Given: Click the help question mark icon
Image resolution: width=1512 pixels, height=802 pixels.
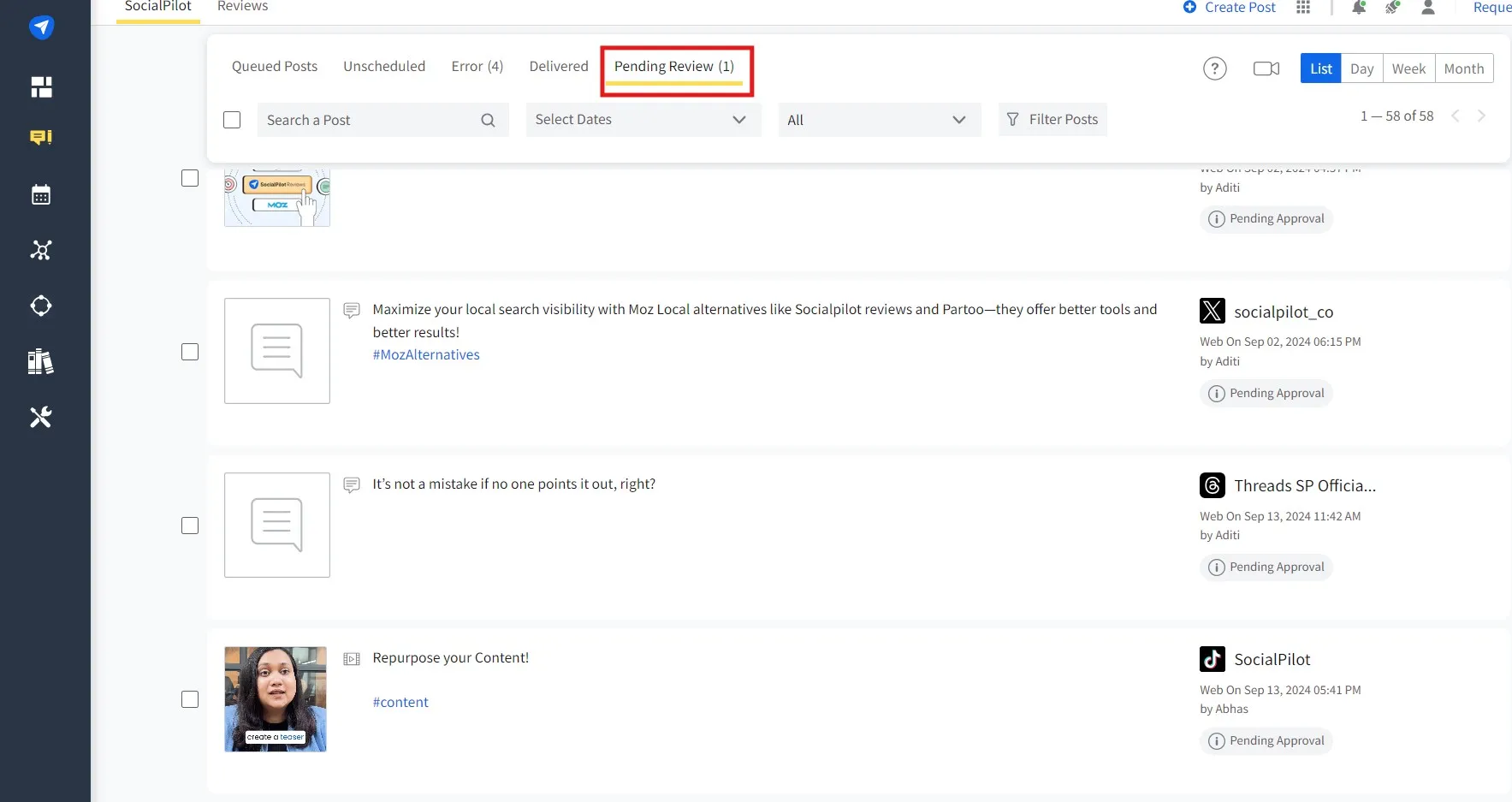Looking at the screenshot, I should [x=1214, y=68].
